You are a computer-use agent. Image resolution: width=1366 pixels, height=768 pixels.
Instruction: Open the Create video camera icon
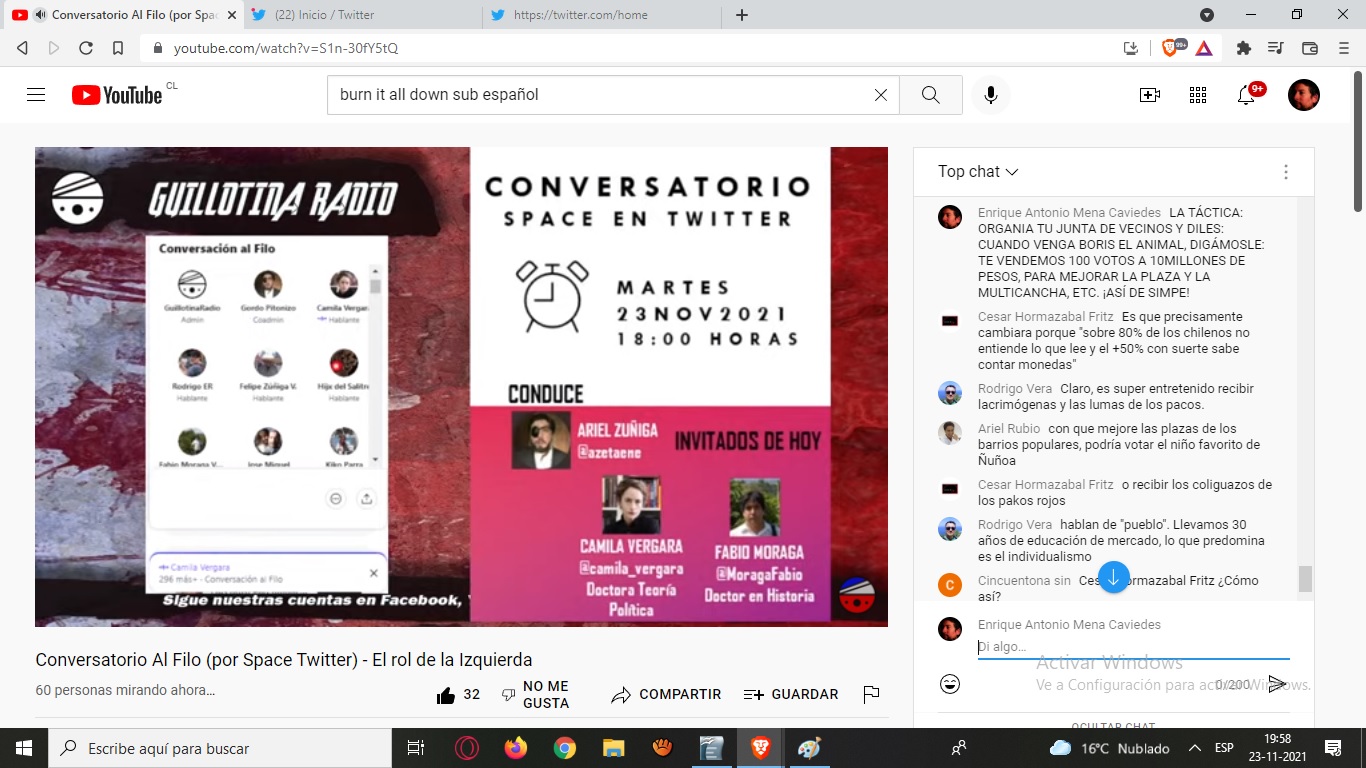[1150, 95]
